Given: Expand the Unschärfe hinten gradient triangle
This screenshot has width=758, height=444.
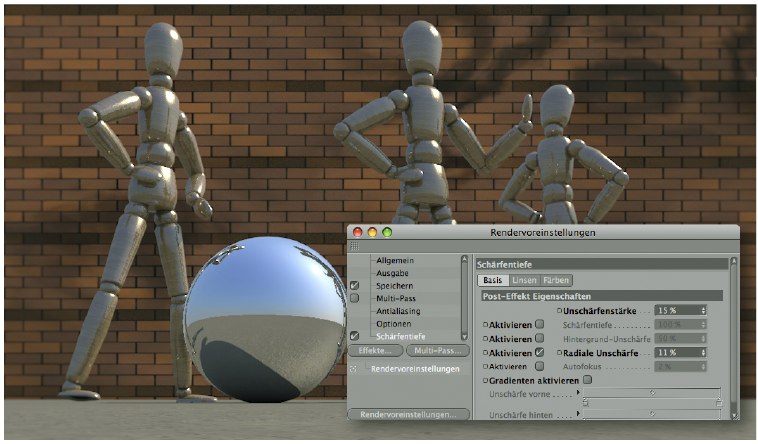Looking at the screenshot, I should coord(579,413).
